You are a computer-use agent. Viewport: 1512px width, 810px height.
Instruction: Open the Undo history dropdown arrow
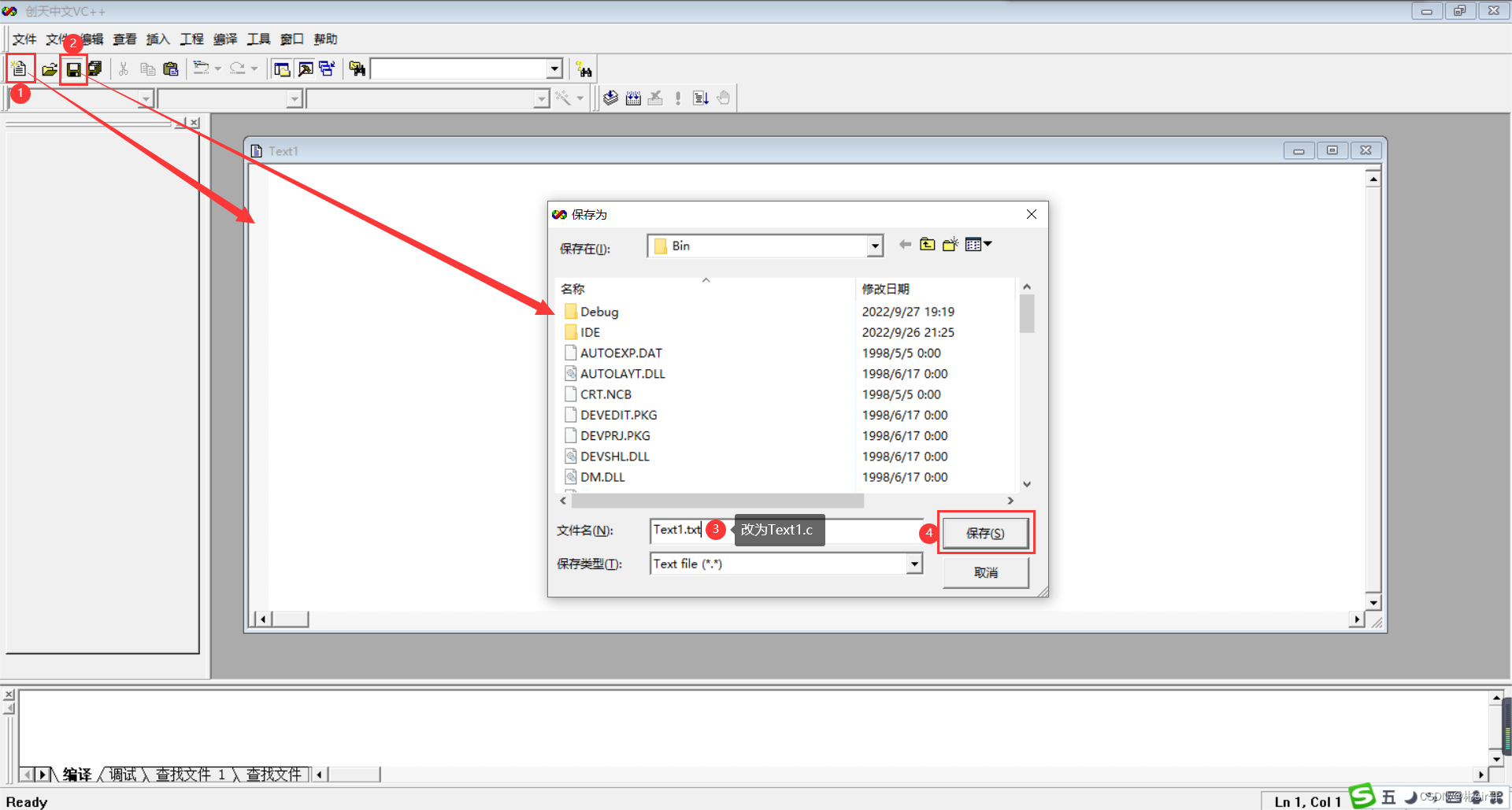coord(218,68)
